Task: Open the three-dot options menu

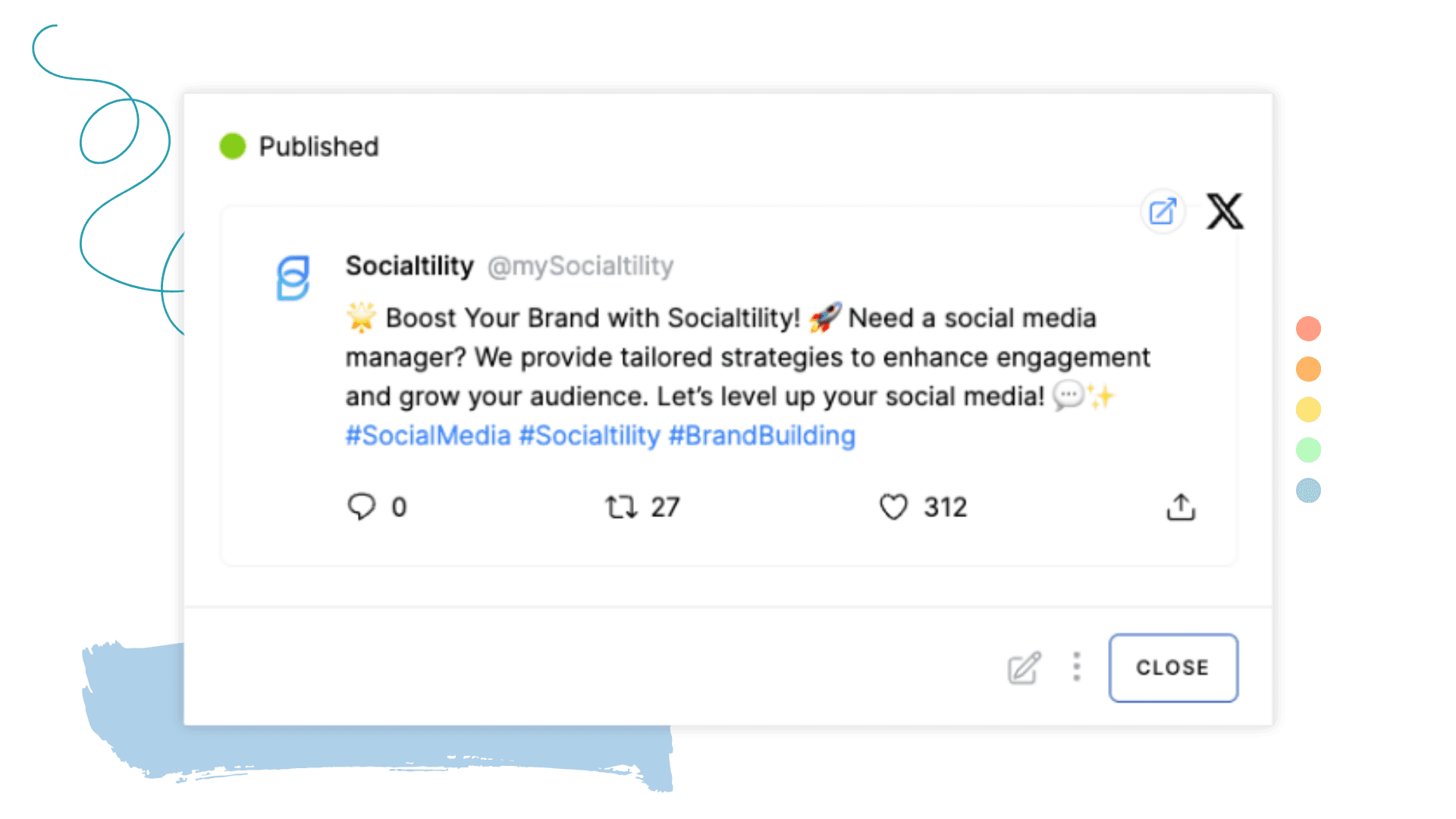Action: (x=1077, y=668)
